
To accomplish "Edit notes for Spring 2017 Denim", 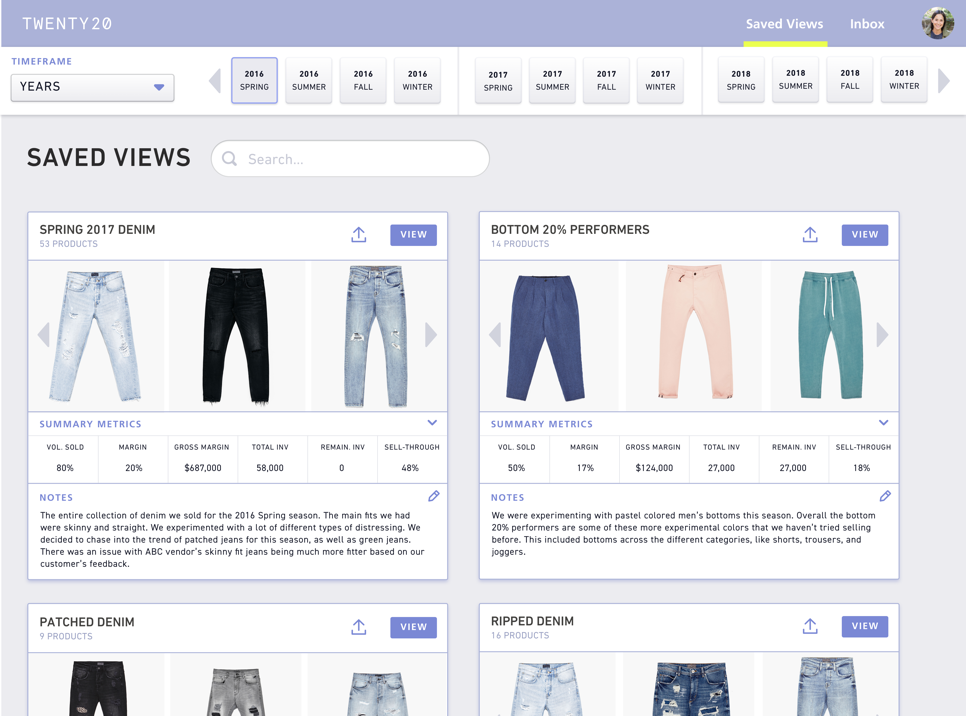I will point(434,496).
